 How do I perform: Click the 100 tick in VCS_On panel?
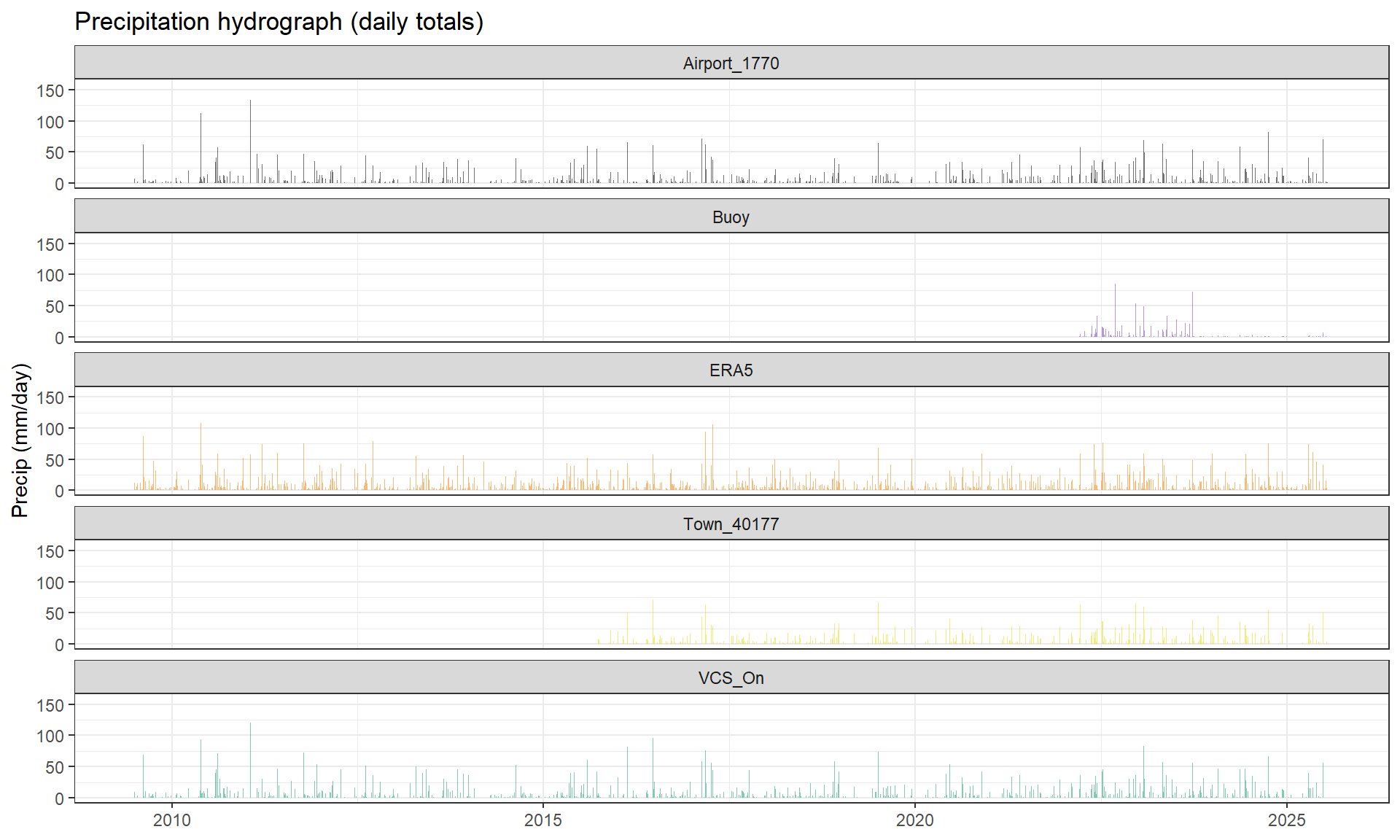click(x=50, y=736)
